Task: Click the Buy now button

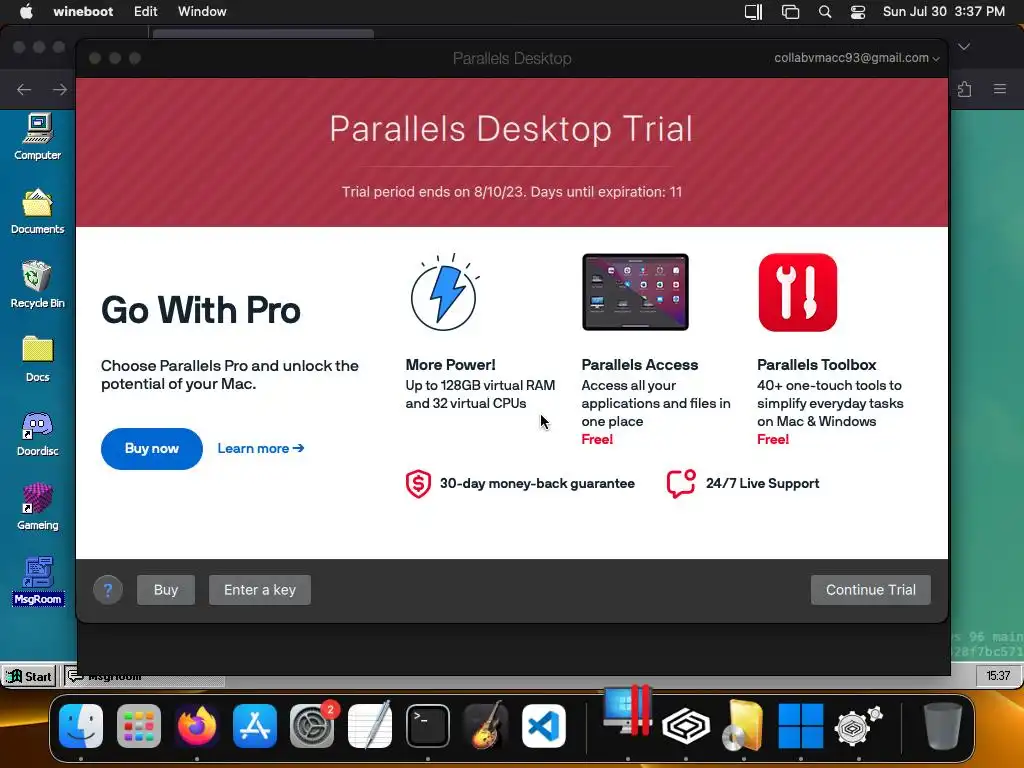Action: tap(152, 449)
